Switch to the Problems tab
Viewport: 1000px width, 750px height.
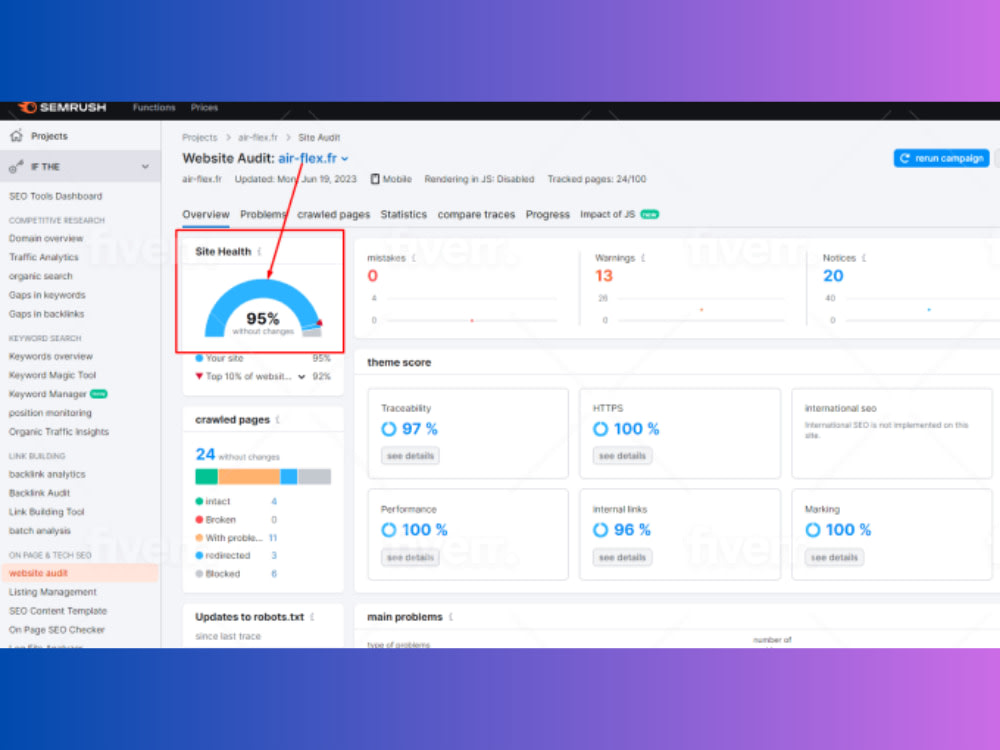coord(263,214)
